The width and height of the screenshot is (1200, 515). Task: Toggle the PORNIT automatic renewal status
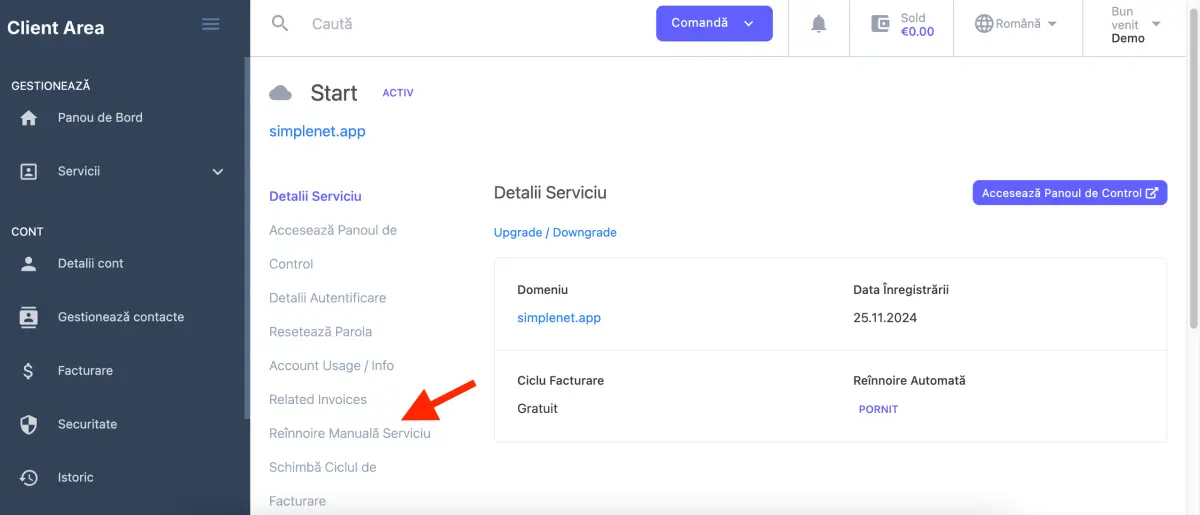pyautogui.click(x=878, y=409)
